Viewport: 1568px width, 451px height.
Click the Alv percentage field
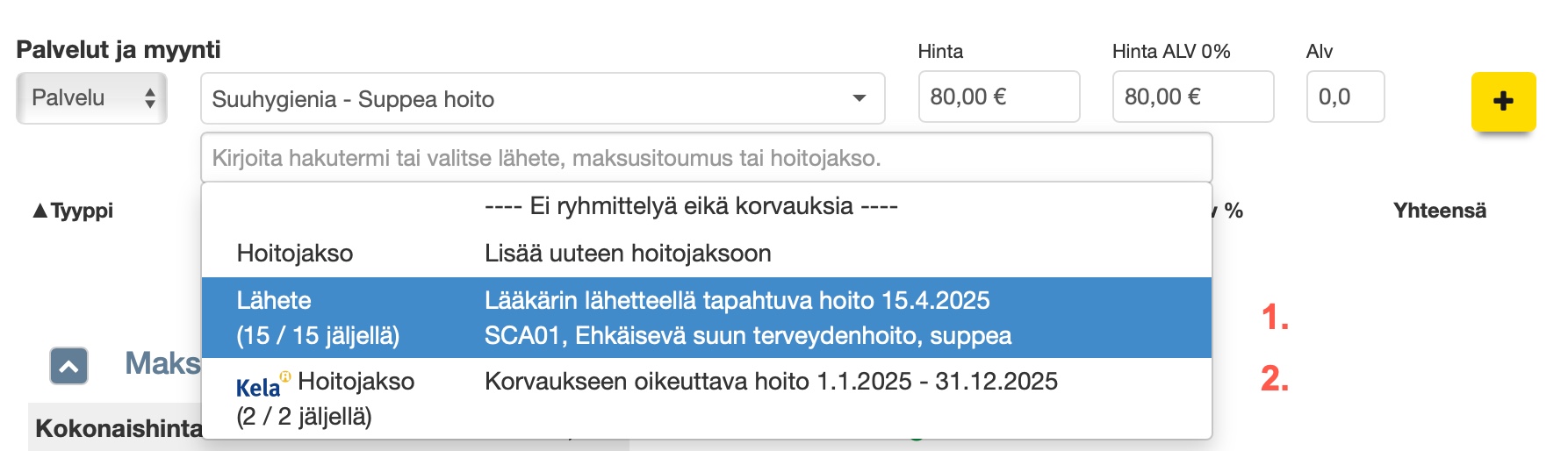[1344, 97]
